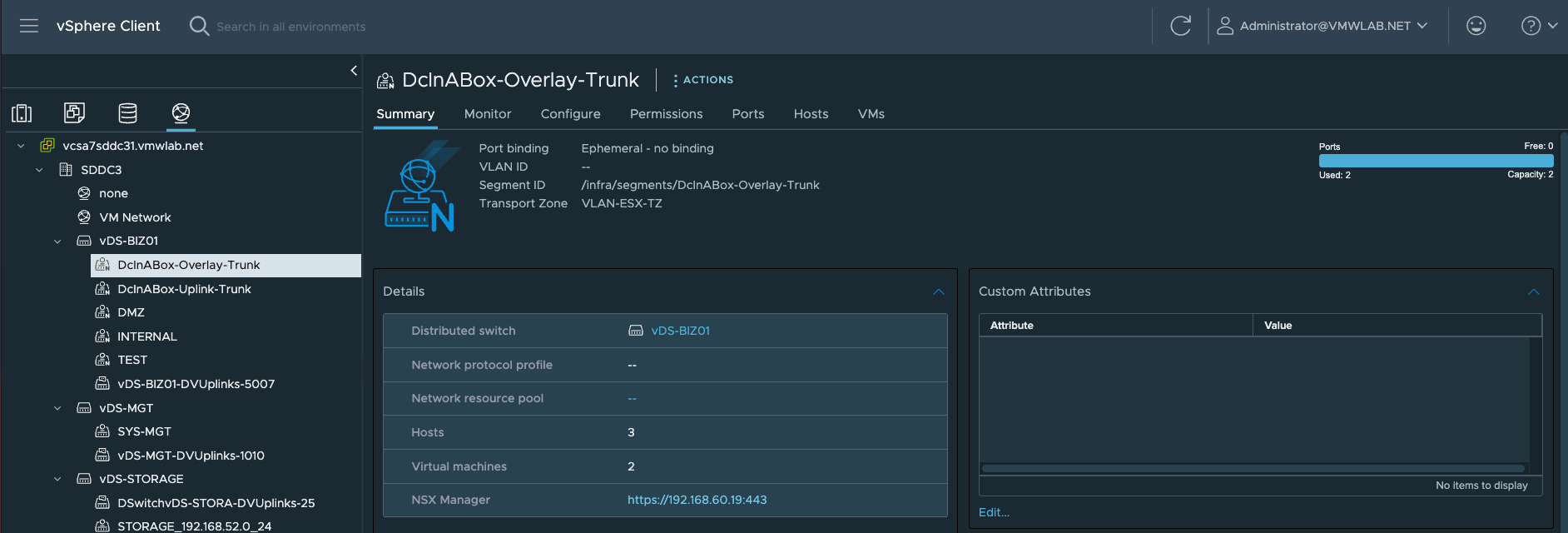Select STORAGE_192.168.52.0_24 in the tree
Viewport: 1568px width, 533px height.
click(x=194, y=526)
